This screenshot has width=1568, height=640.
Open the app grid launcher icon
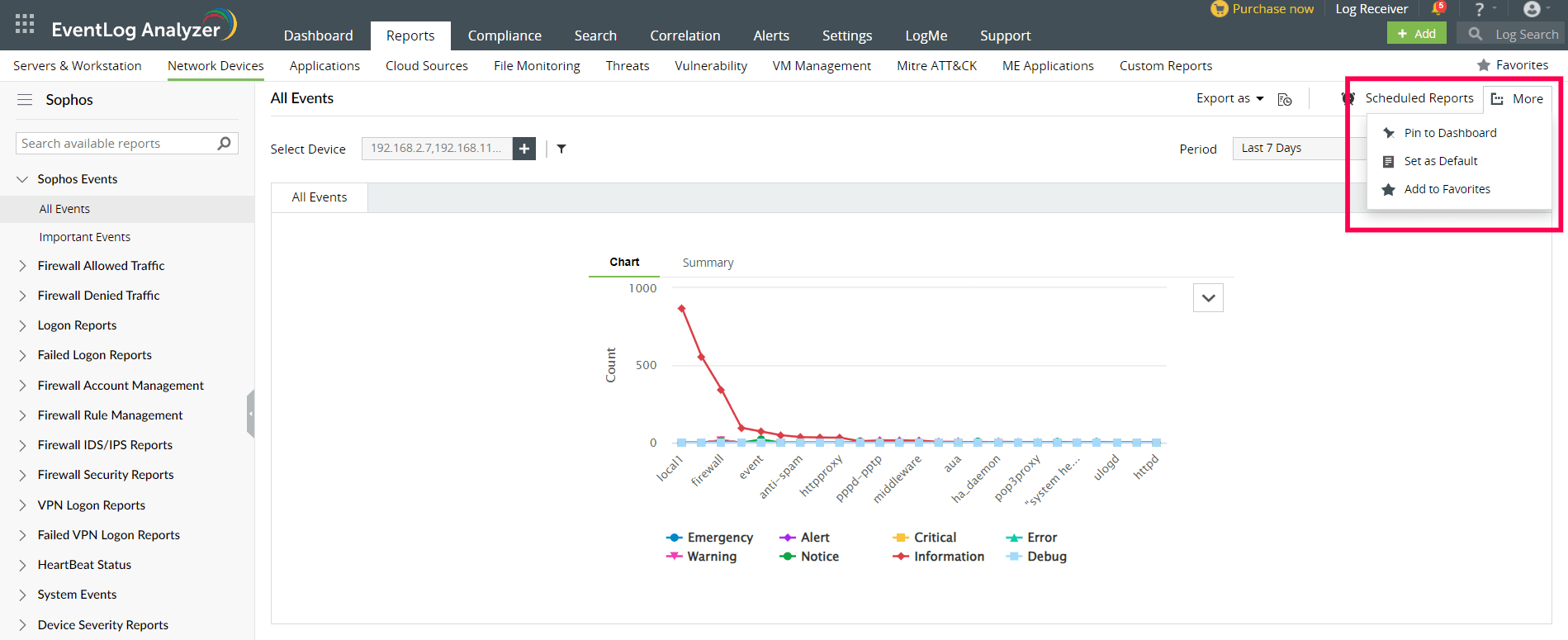(x=25, y=24)
